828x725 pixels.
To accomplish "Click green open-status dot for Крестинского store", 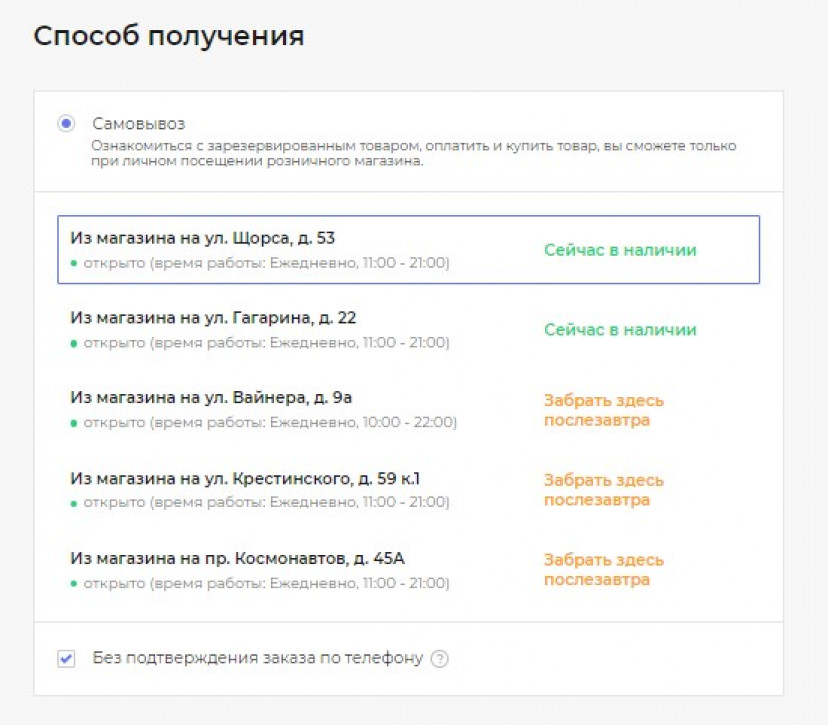I will (74, 503).
